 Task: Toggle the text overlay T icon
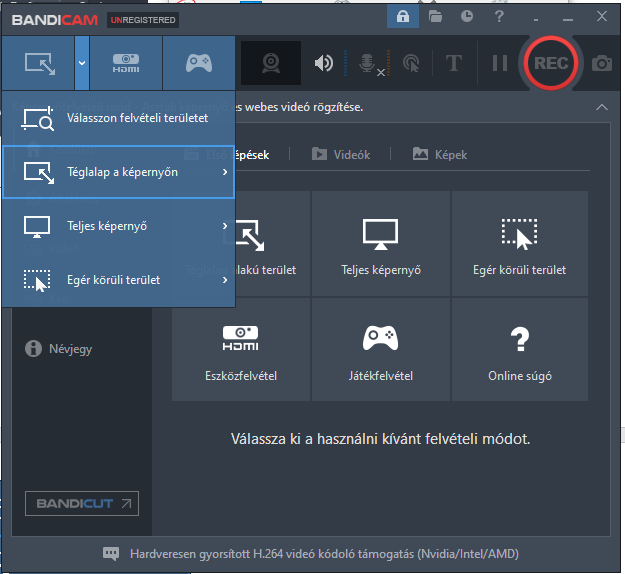coord(454,63)
